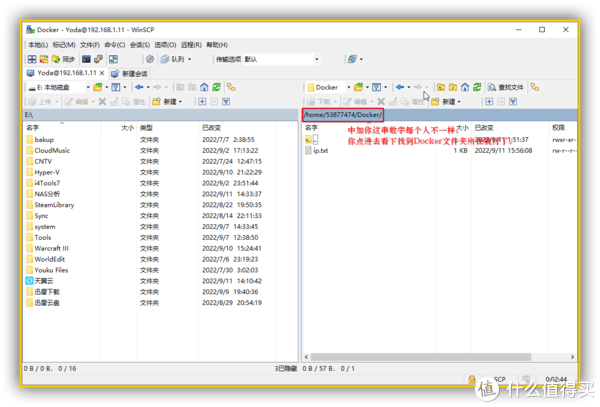Viewport: 600px width, 407px height.
Task: Open the 远程(R) menu
Action: (191, 45)
